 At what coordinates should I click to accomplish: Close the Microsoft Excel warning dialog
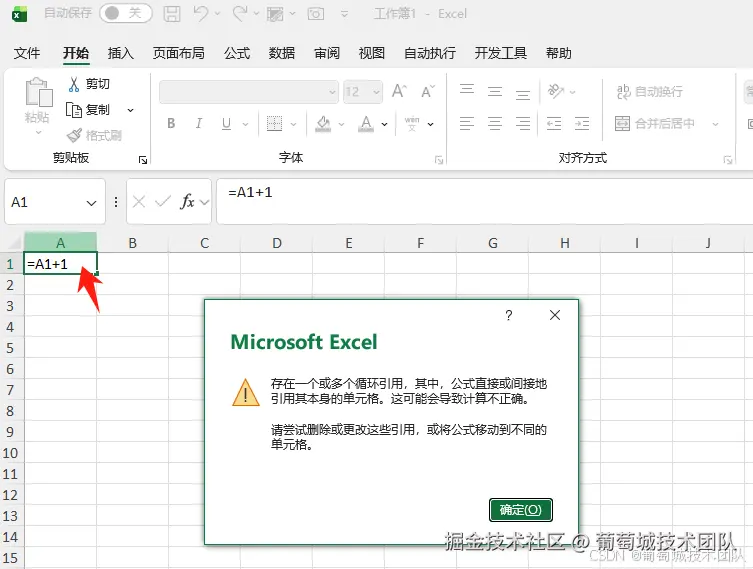(x=555, y=315)
